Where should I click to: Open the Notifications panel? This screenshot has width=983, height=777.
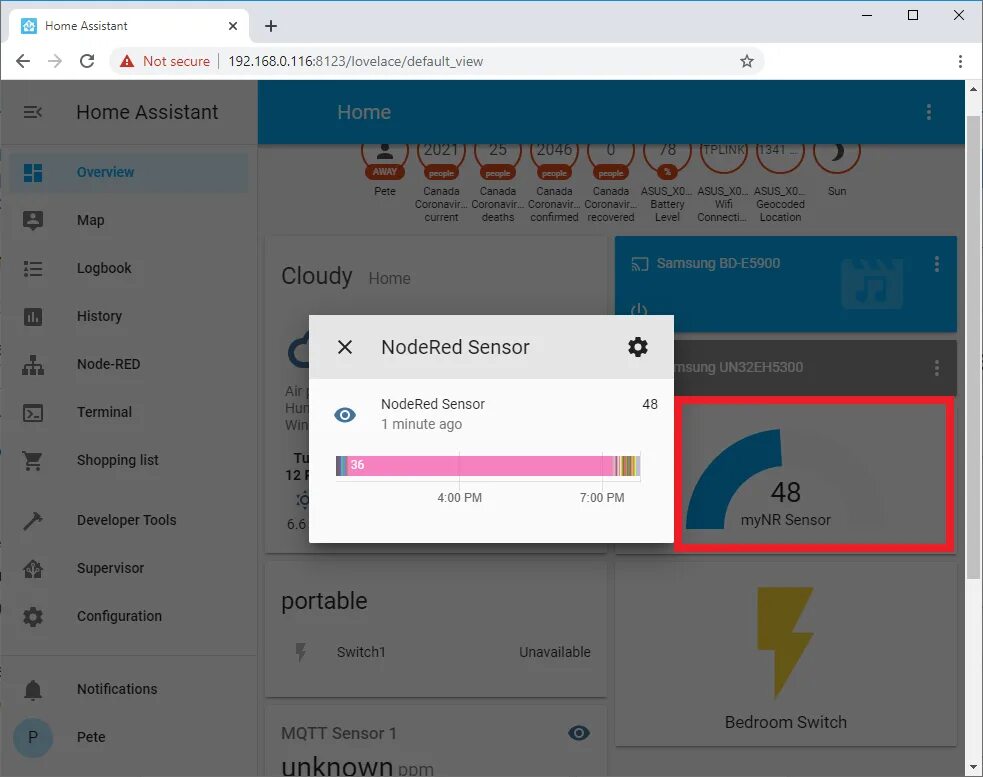tap(33, 688)
